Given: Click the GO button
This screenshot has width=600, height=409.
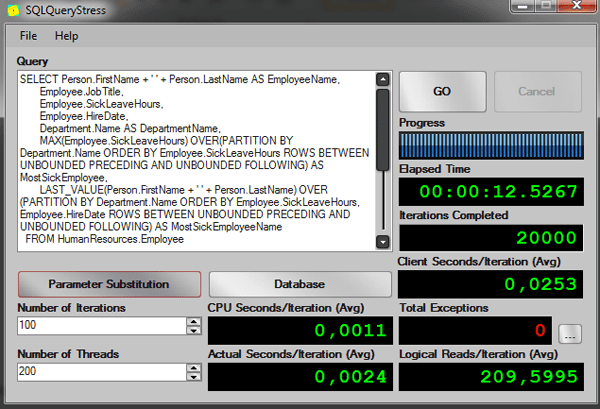Looking at the screenshot, I should point(443,91).
